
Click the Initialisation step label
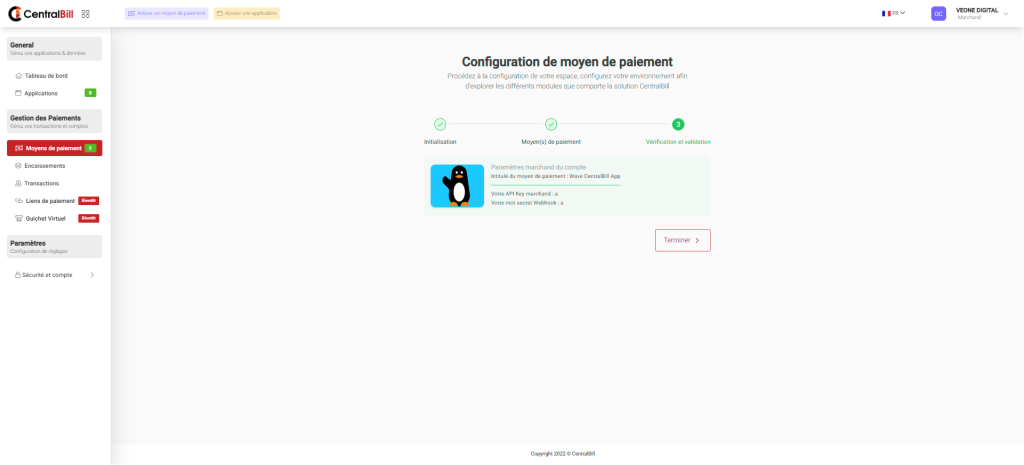click(x=440, y=142)
